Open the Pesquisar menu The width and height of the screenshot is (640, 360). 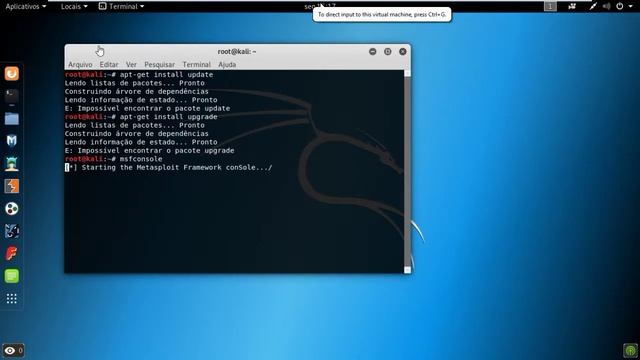[x=159, y=64]
